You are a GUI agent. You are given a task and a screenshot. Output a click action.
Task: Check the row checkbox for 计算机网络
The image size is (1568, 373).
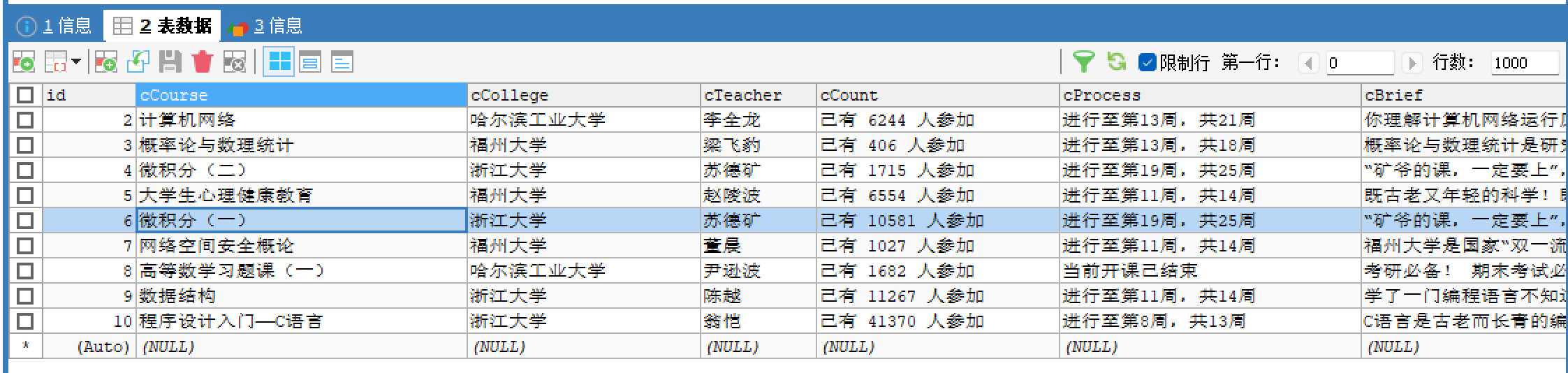point(25,120)
